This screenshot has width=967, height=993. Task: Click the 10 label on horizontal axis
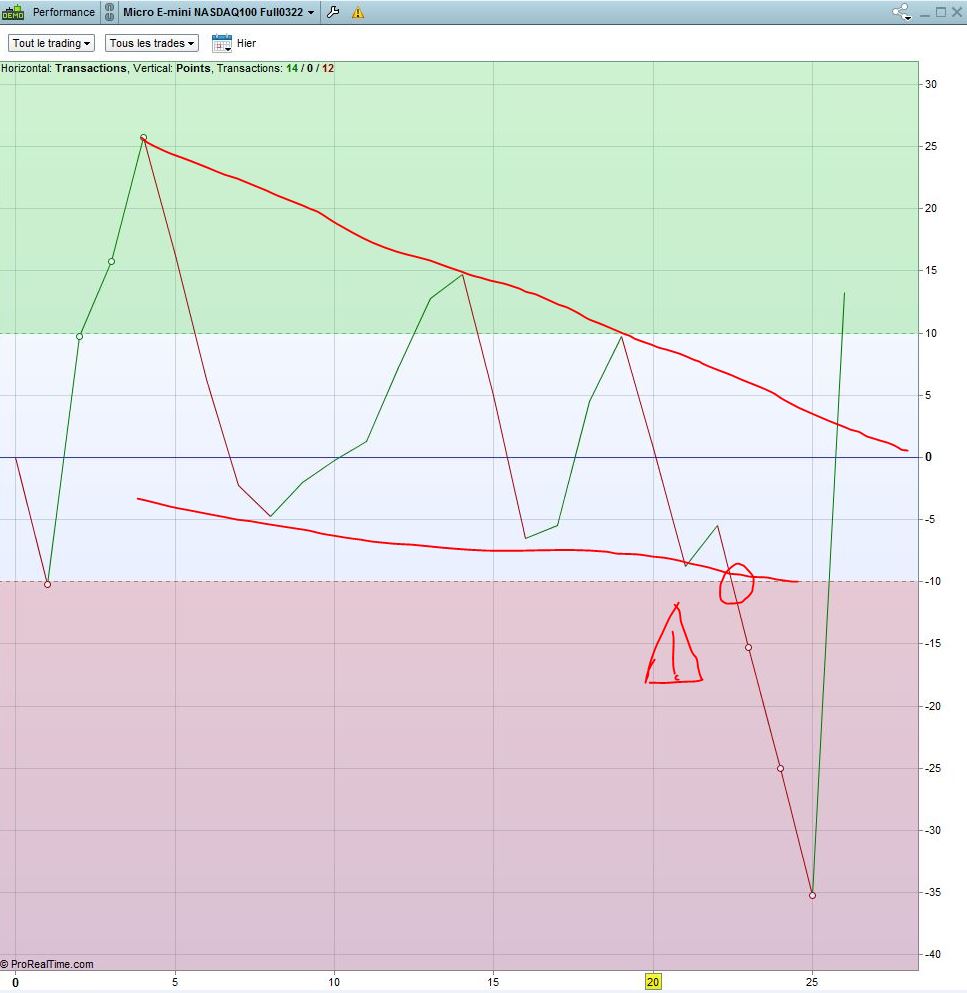click(334, 982)
